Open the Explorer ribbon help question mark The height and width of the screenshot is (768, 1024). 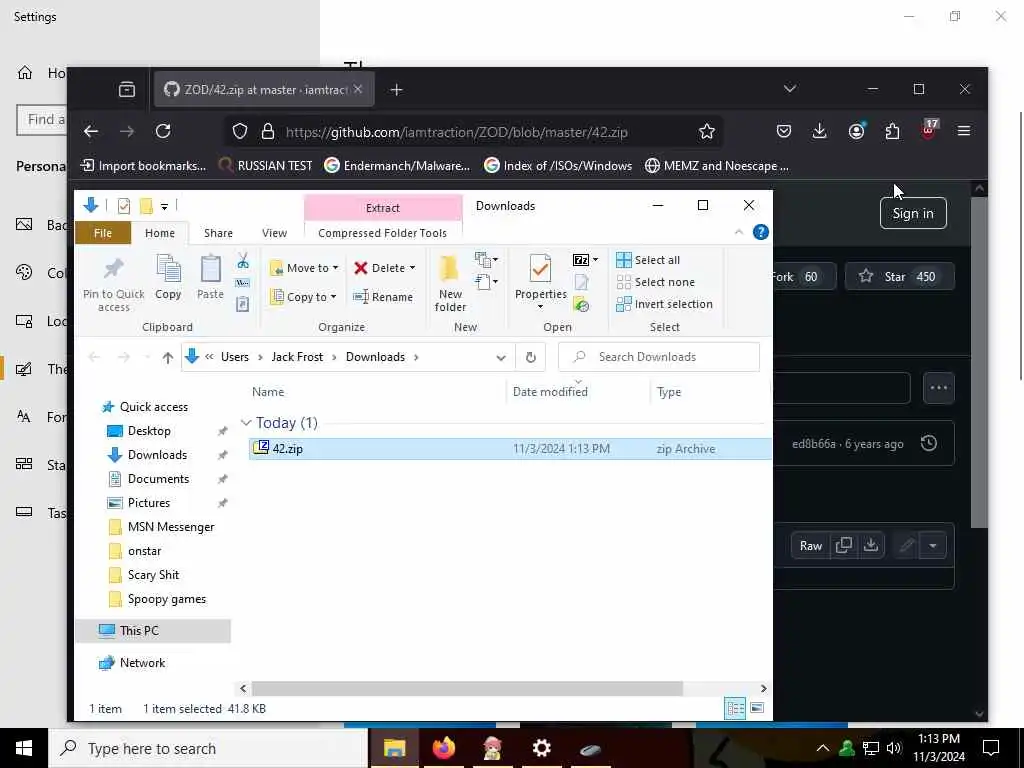[761, 232]
